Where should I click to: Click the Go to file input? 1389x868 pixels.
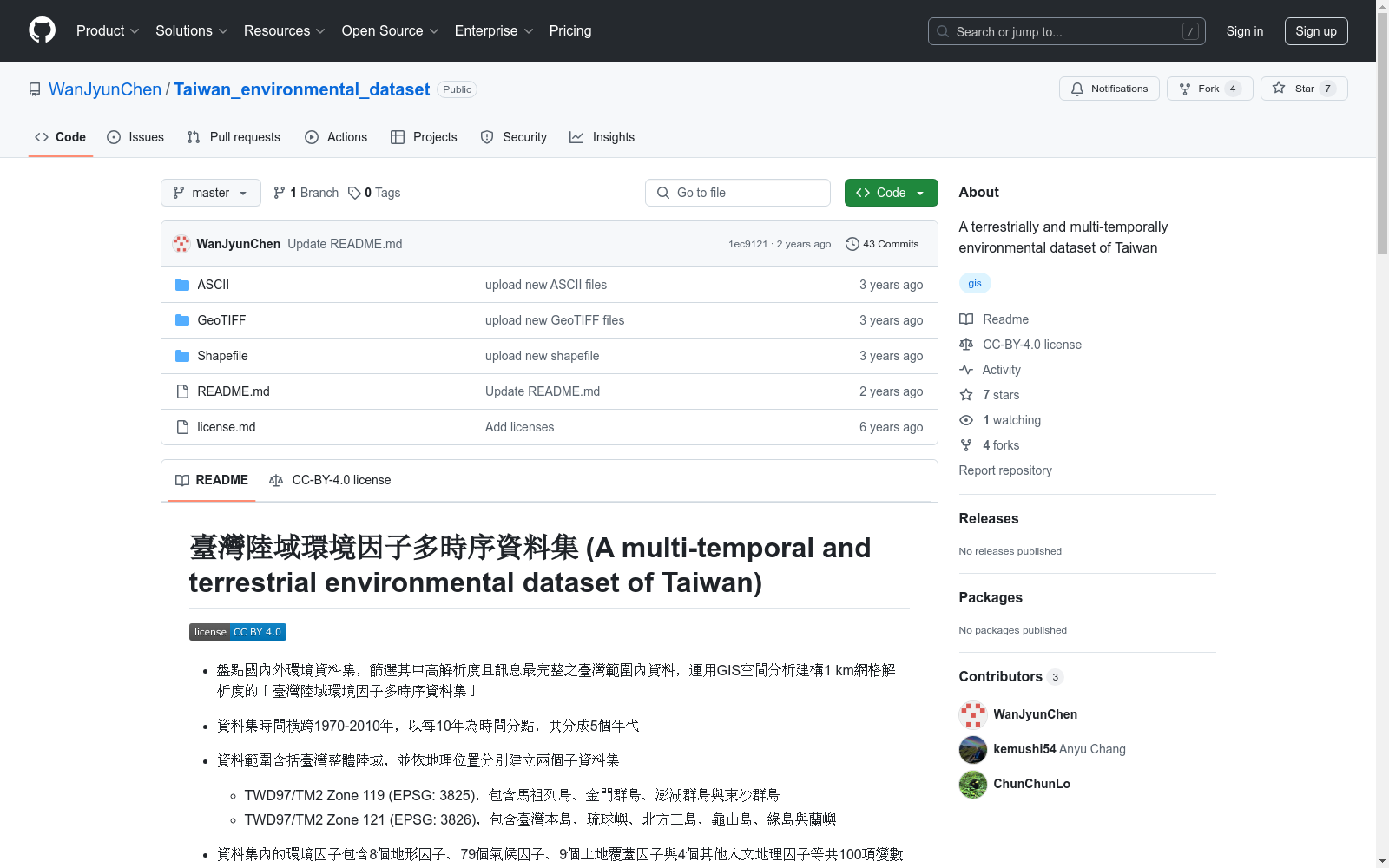738,193
